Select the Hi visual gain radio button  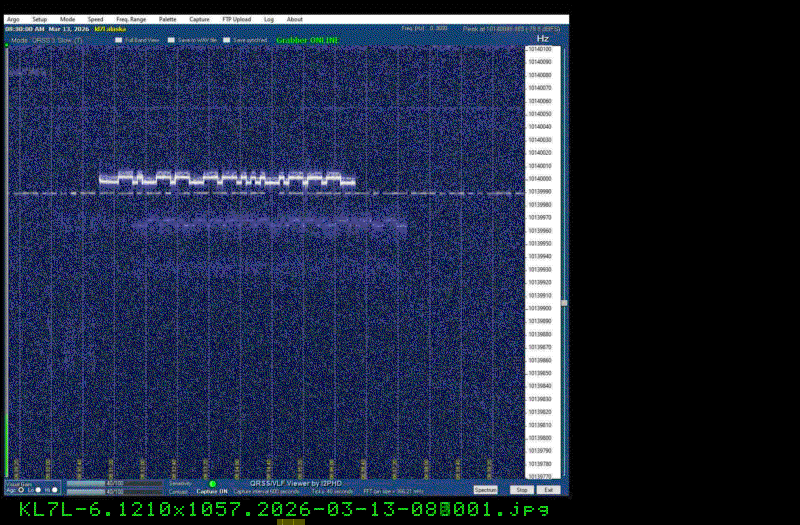point(55,490)
